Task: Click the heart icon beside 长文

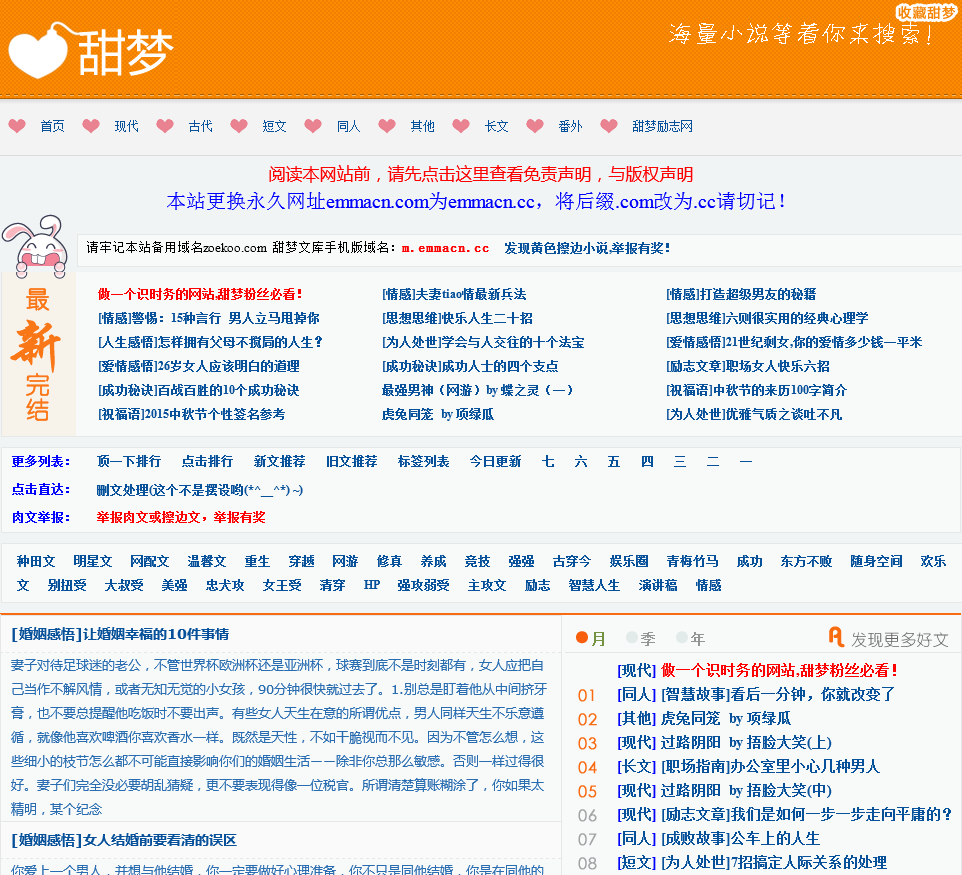Action: click(461, 126)
